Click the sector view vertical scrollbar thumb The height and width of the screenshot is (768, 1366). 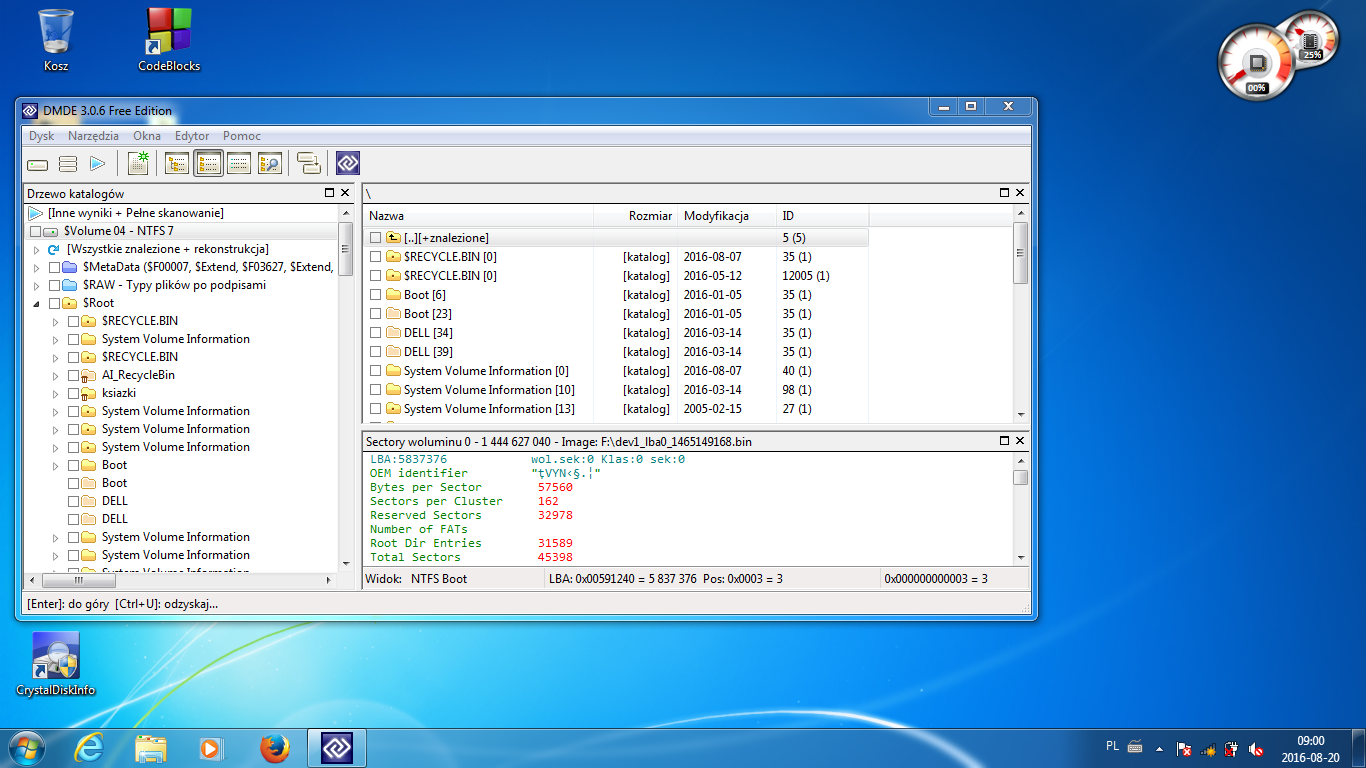click(1020, 478)
